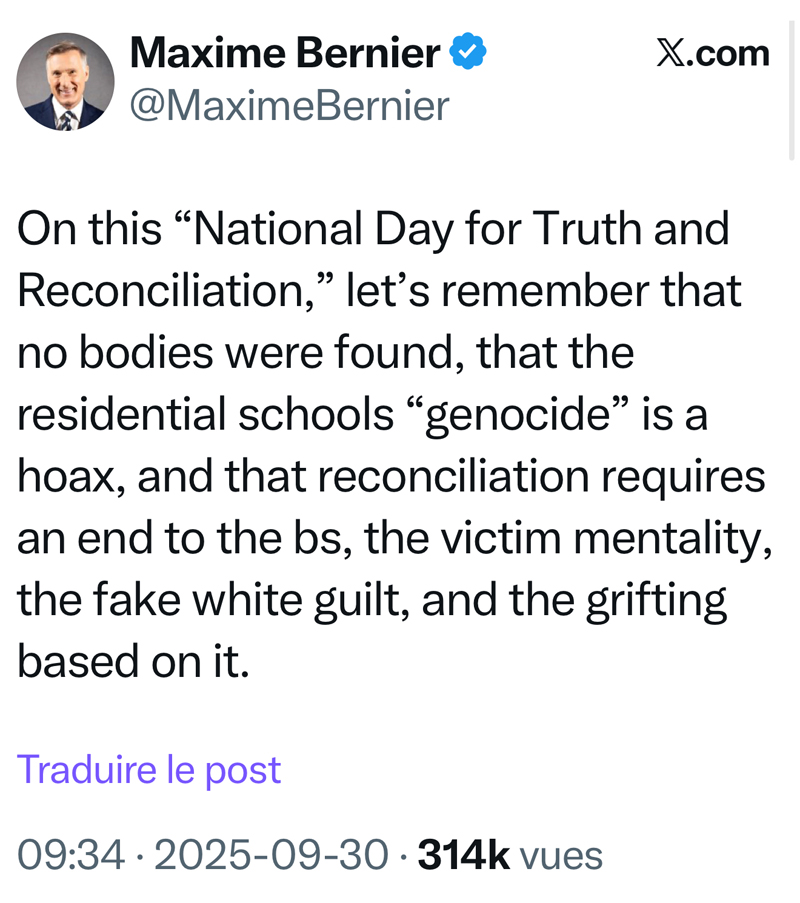800x903 pixels.
Task: Click the "vues" label beside the count
Action: click(561, 855)
